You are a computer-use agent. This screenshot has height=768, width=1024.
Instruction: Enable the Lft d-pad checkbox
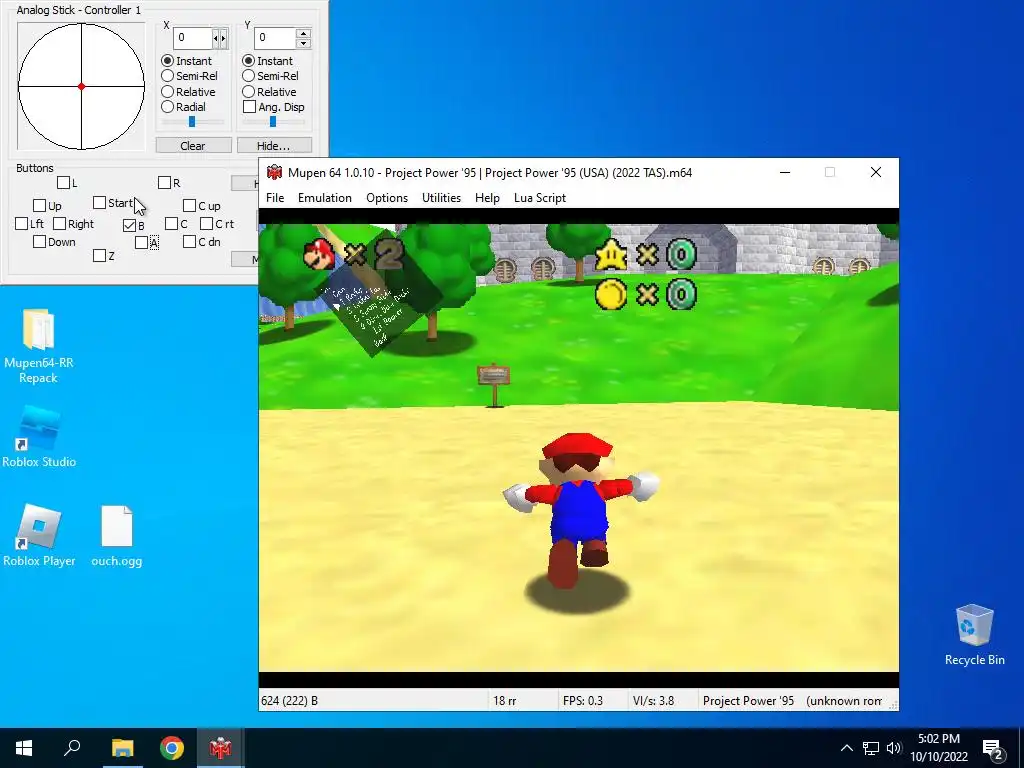point(21,224)
